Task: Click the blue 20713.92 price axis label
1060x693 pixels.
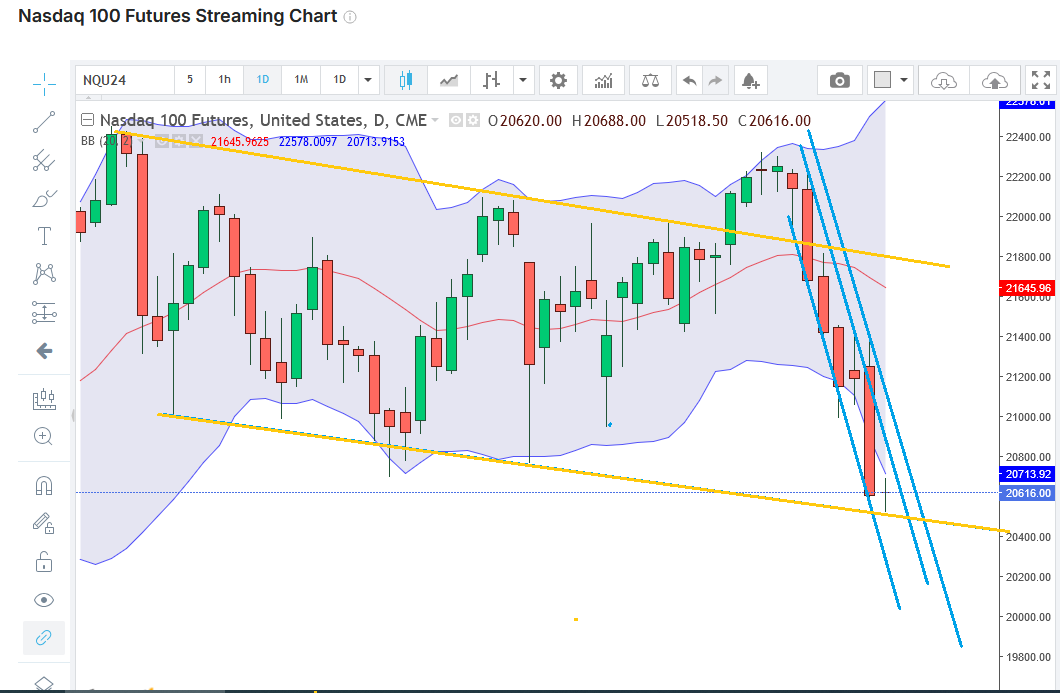Action: tap(1028, 474)
